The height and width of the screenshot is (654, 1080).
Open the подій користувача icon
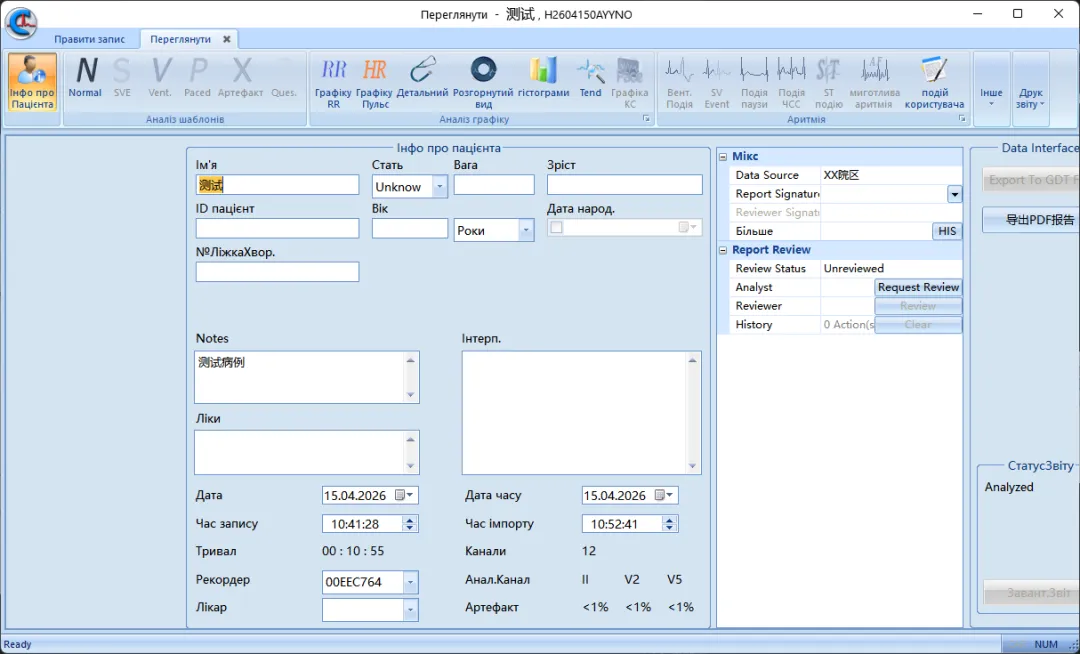pos(935,82)
